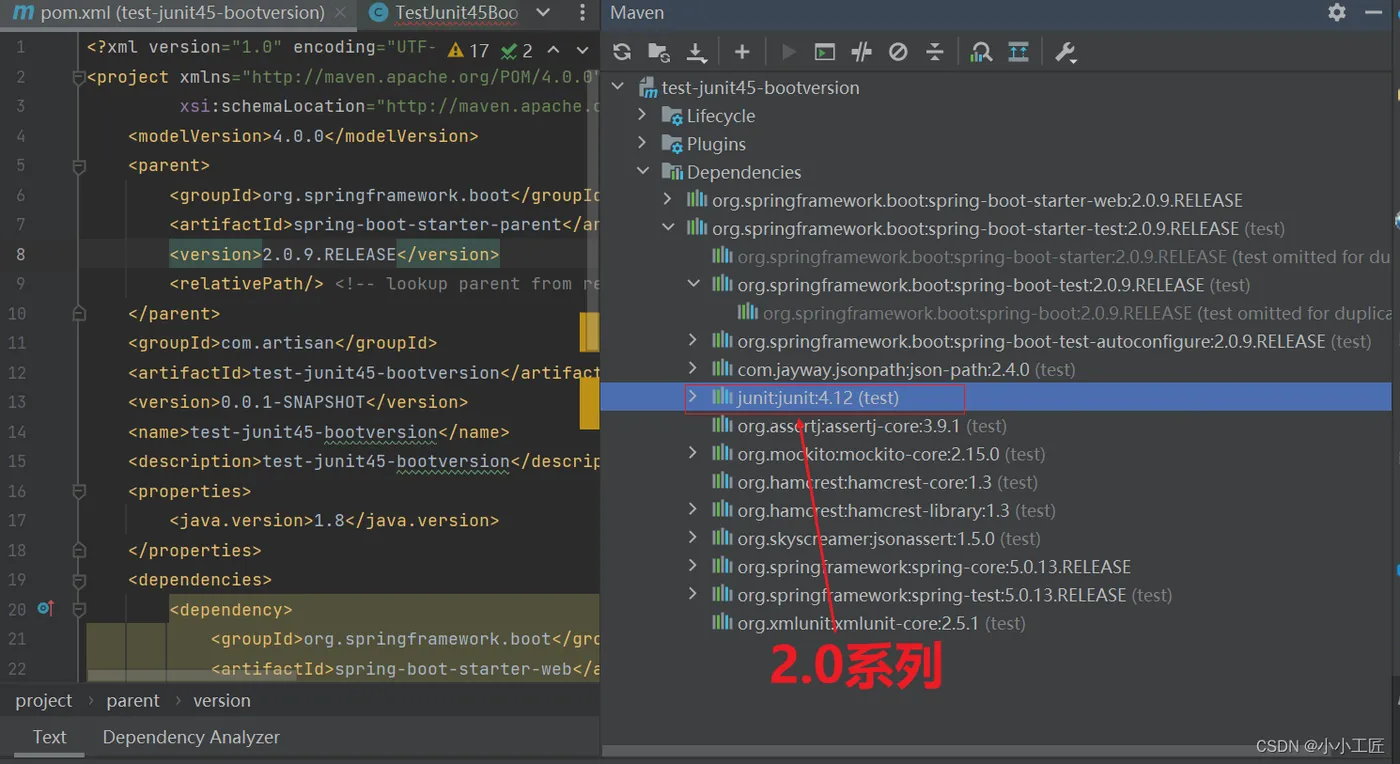Collapse the Dependencies node
The width and height of the screenshot is (1400, 764).
pyautogui.click(x=643, y=172)
